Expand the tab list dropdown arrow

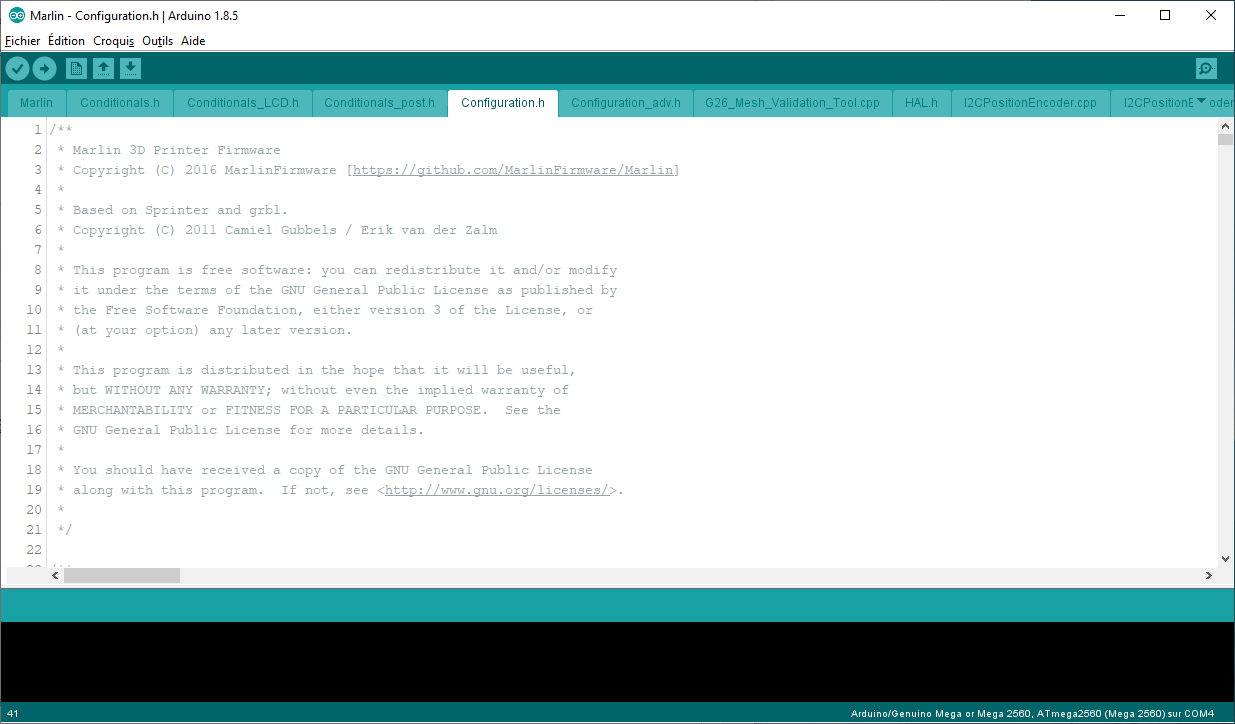click(x=1202, y=100)
